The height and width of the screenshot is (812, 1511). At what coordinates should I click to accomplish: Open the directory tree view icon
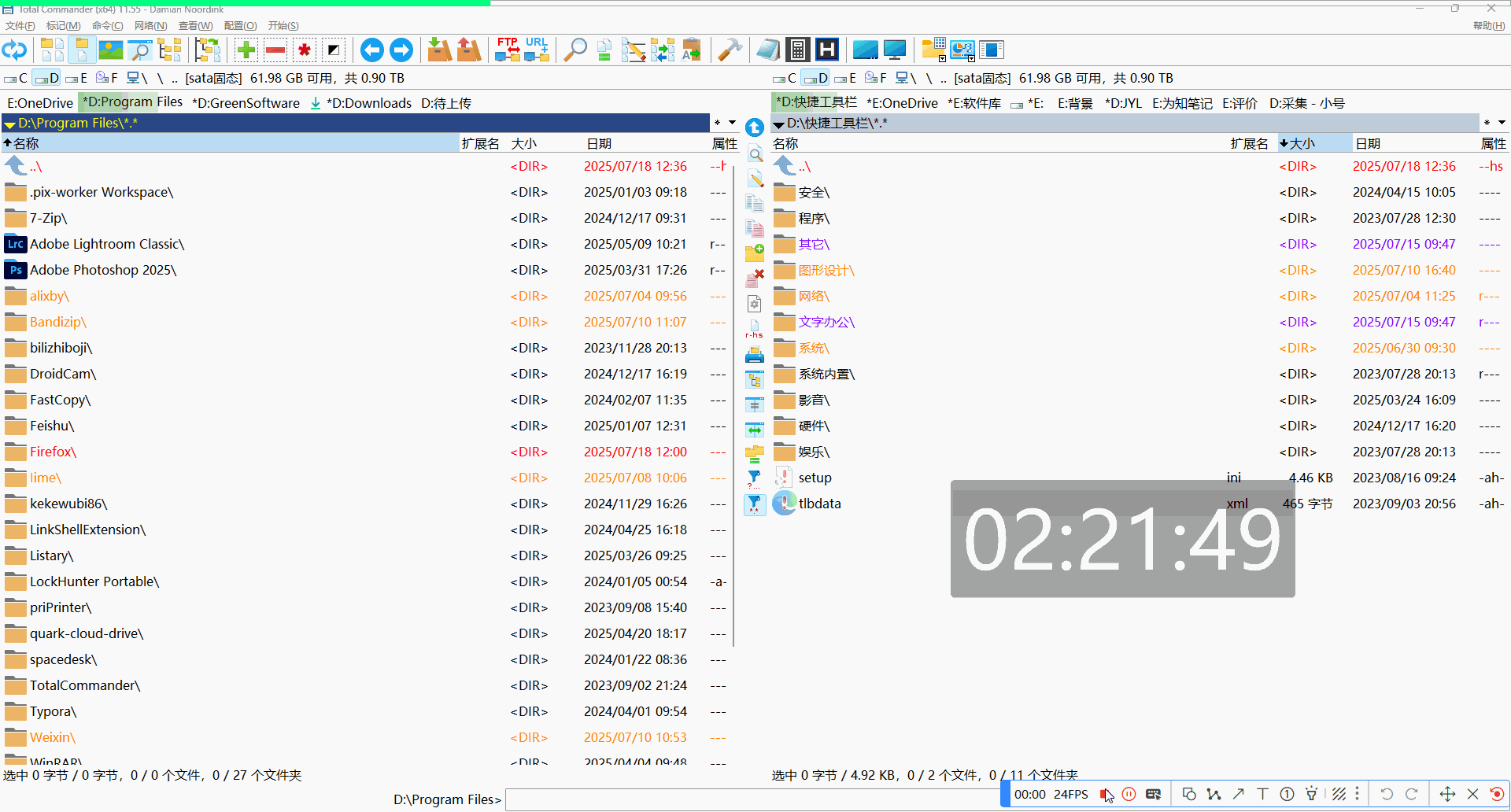tap(169, 50)
